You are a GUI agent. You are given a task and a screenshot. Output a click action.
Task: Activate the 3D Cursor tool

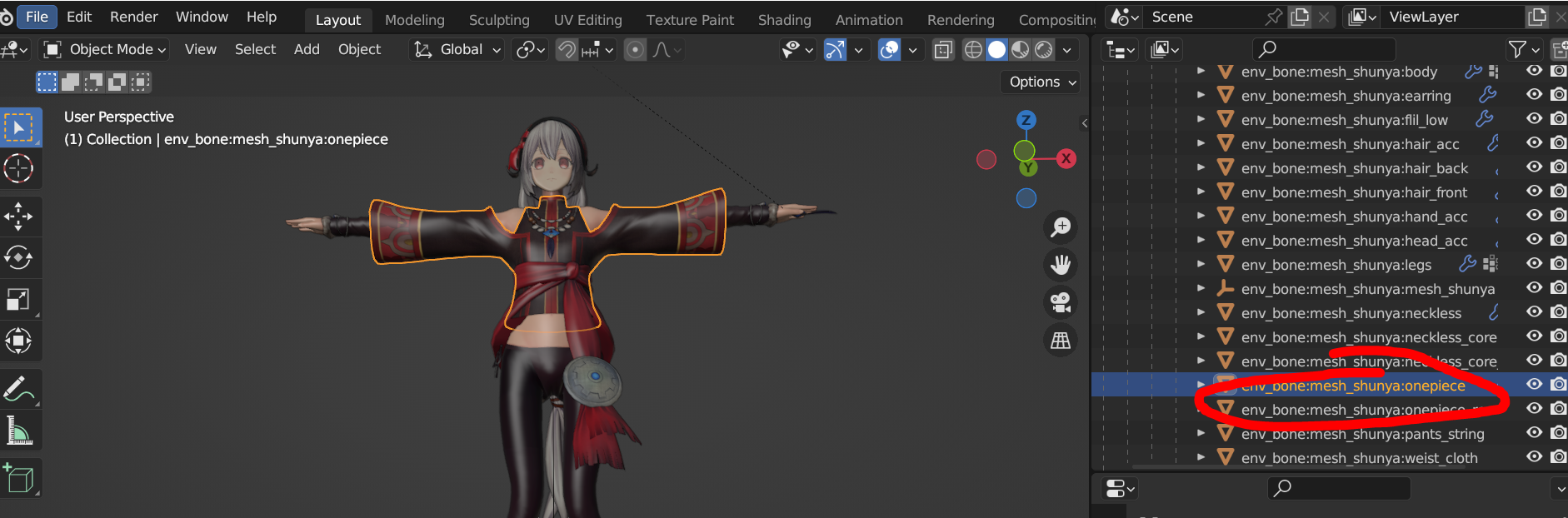[x=18, y=169]
